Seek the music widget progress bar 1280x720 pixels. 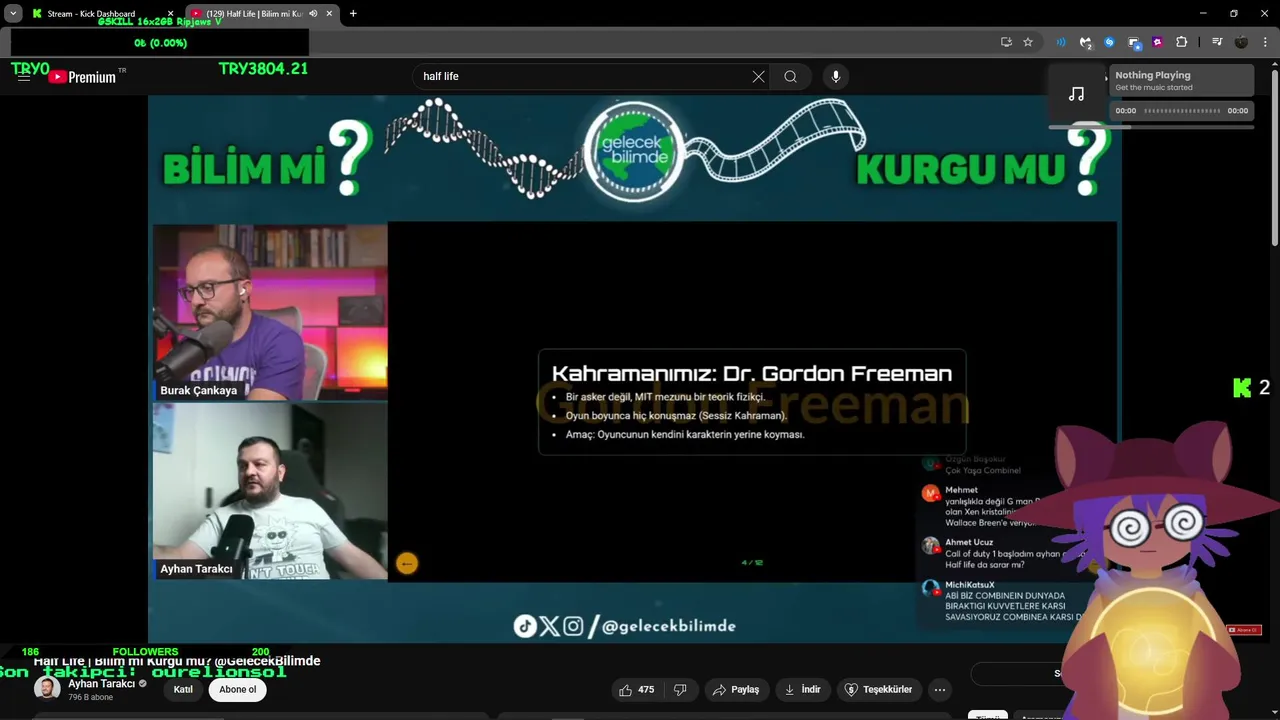coord(1182,111)
